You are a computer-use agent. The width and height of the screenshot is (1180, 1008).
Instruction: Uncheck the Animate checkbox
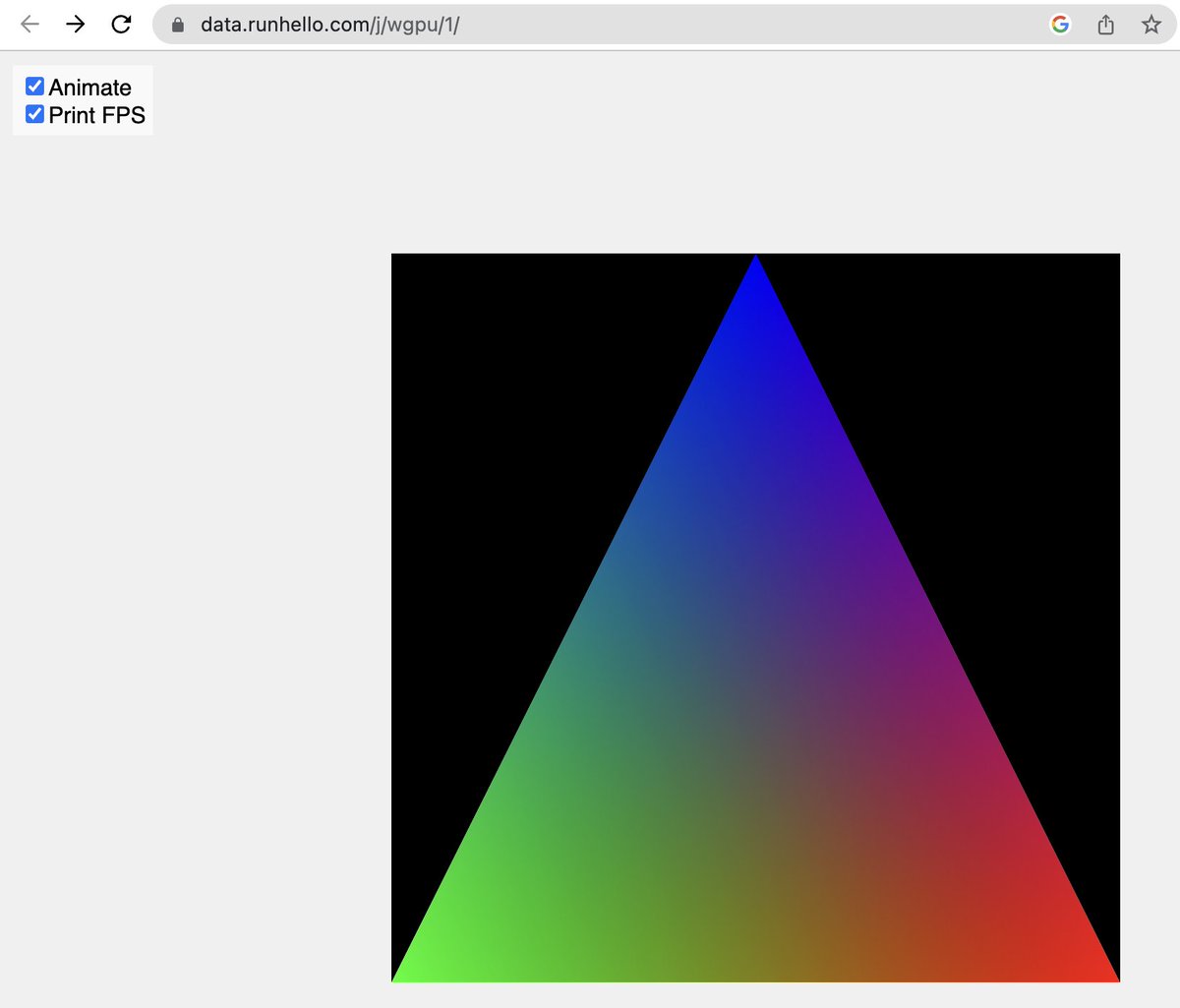click(34, 87)
